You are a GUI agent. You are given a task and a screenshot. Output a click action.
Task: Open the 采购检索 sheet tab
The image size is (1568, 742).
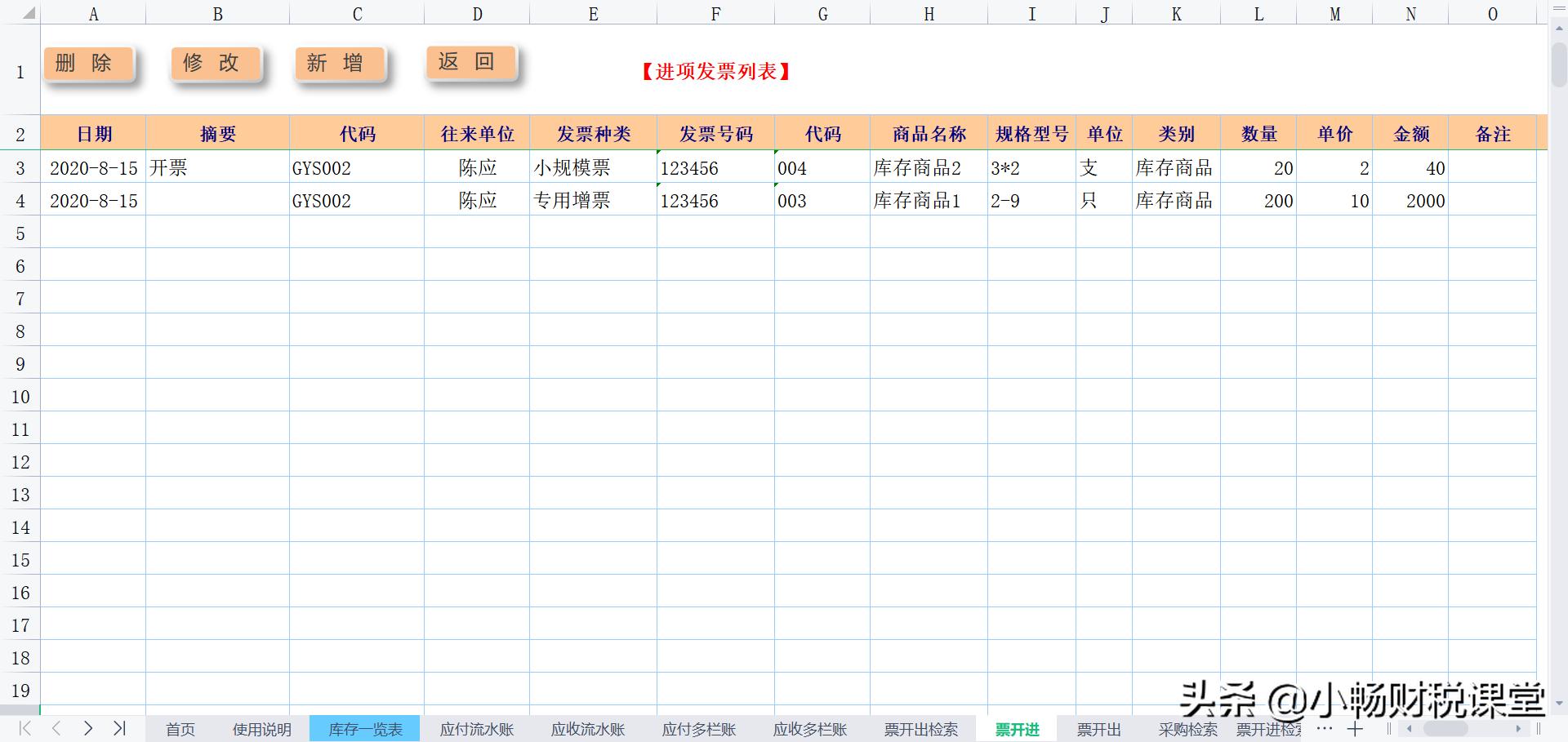tap(1188, 729)
